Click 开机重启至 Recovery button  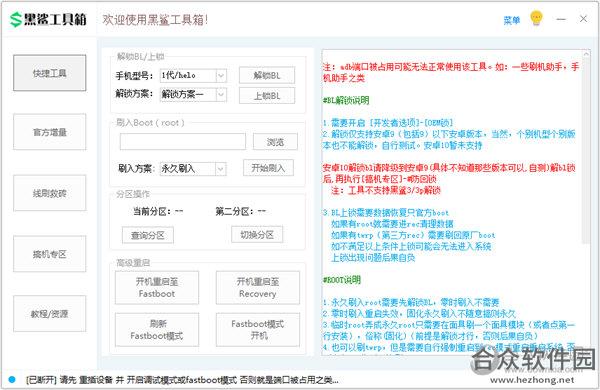258,288
